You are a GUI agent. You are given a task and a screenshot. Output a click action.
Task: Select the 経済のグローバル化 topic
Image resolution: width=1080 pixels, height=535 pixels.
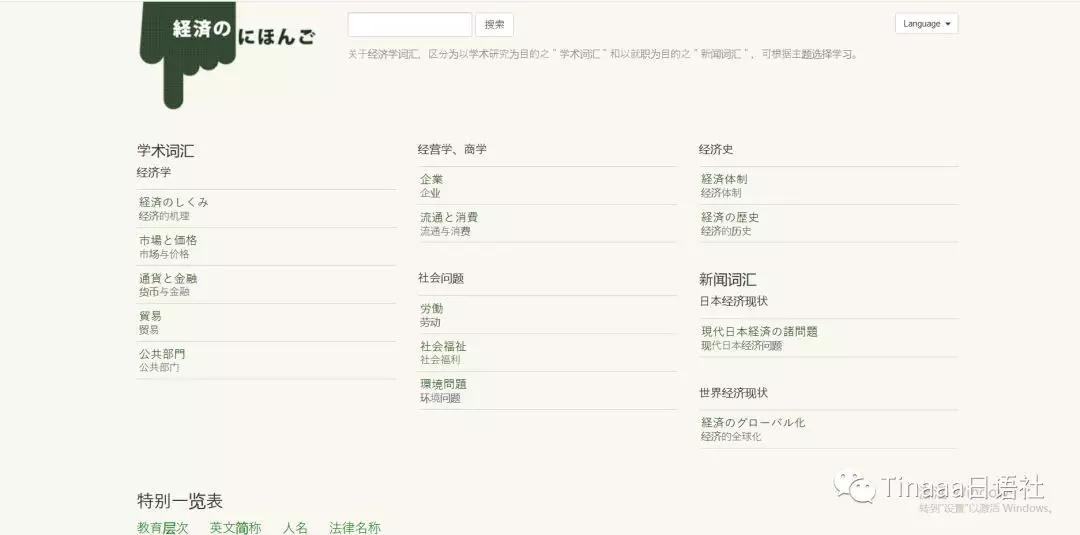coord(753,423)
